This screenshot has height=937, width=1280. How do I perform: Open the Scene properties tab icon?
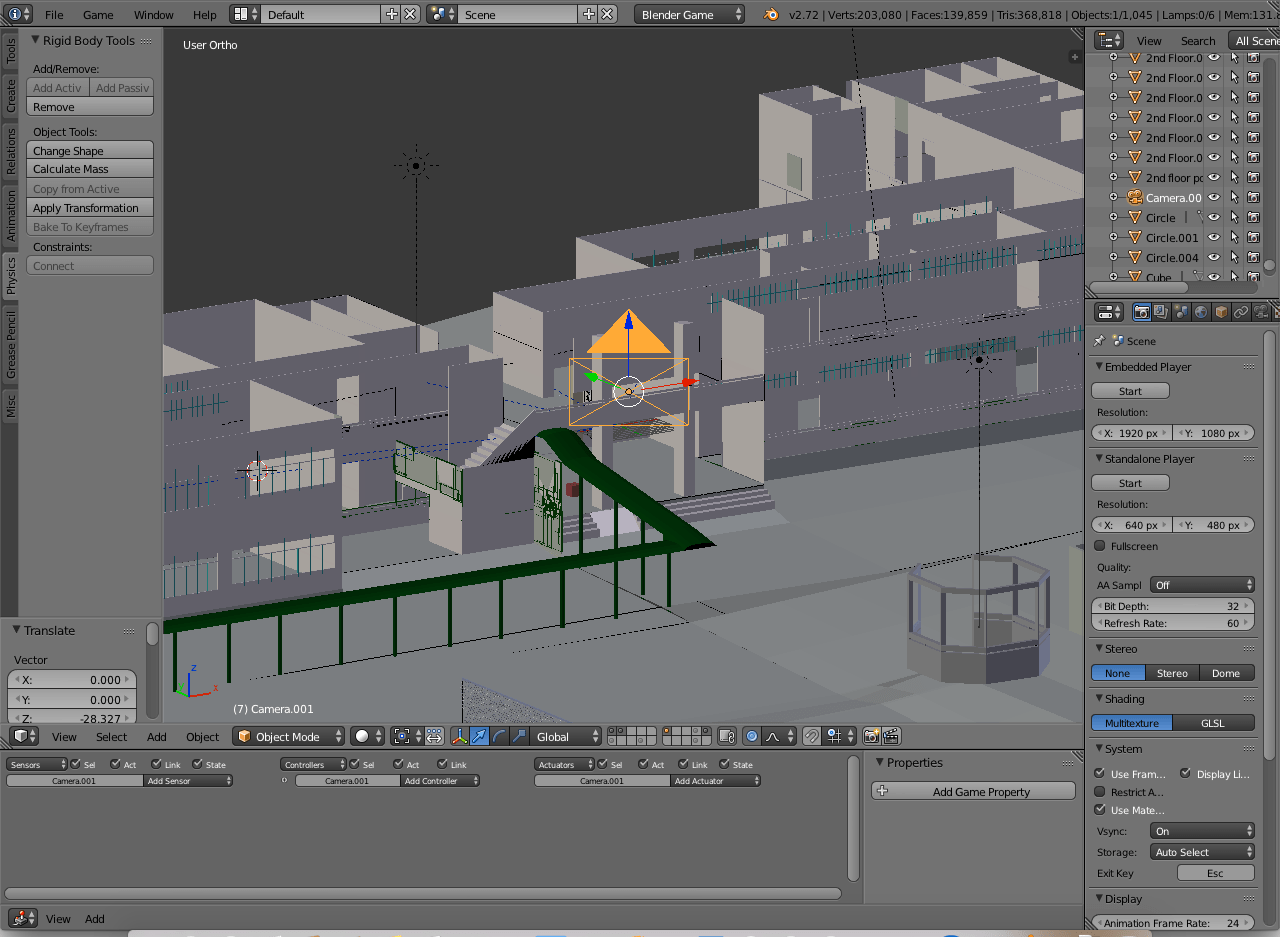point(1181,312)
